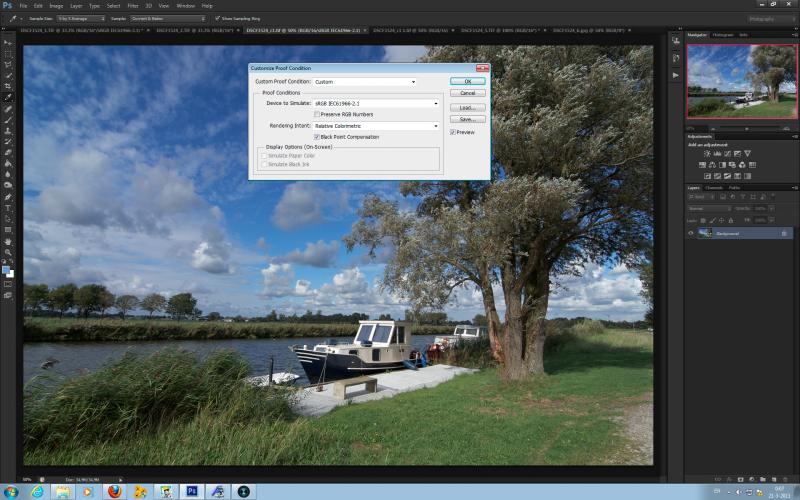Add a Vibrance adjustment
This screenshot has height=500, width=800.
[x=747, y=154]
